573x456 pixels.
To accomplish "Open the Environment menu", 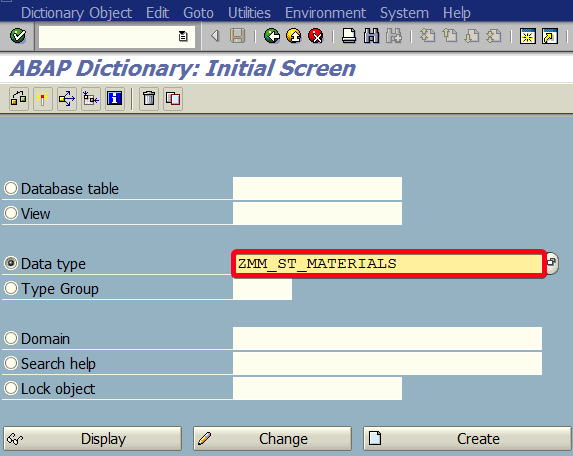I will (x=325, y=13).
